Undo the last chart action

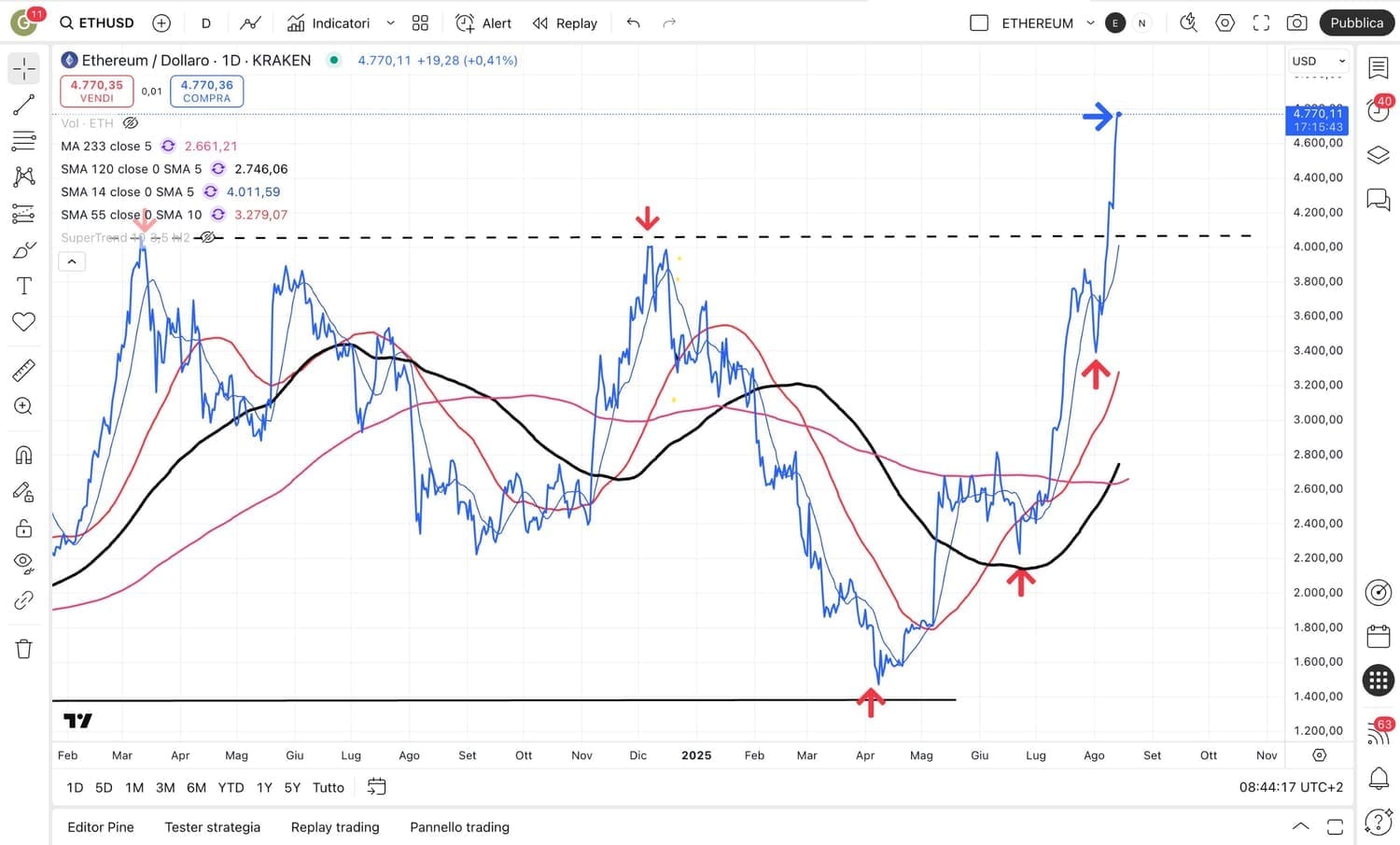point(634,22)
